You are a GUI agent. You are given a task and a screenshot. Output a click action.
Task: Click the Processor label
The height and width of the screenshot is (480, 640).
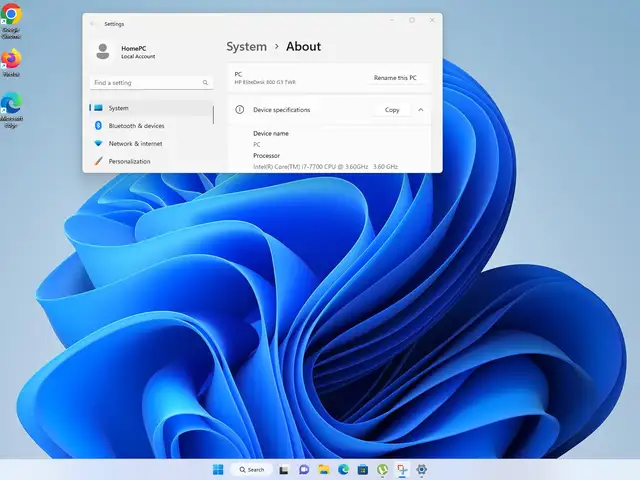tap(267, 156)
